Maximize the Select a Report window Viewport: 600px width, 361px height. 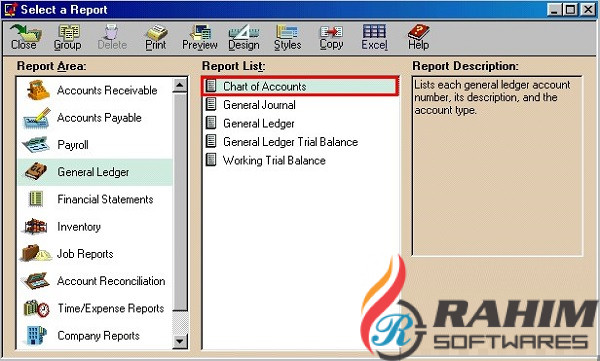(571, 10)
